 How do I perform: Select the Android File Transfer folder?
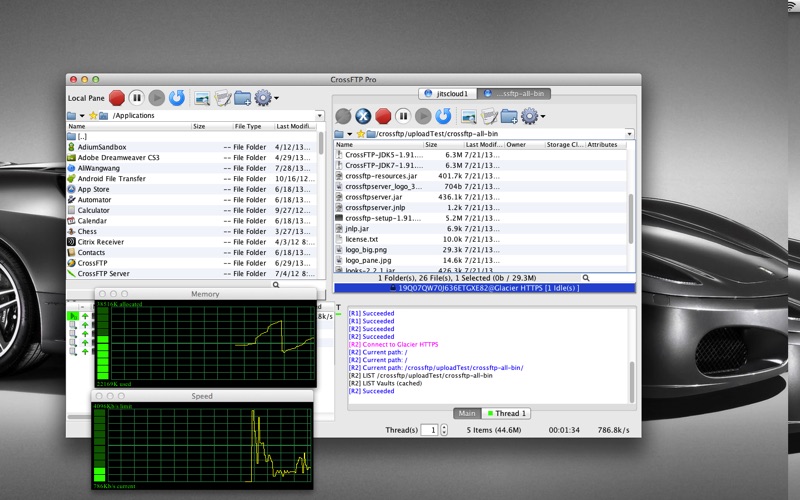click(111, 178)
